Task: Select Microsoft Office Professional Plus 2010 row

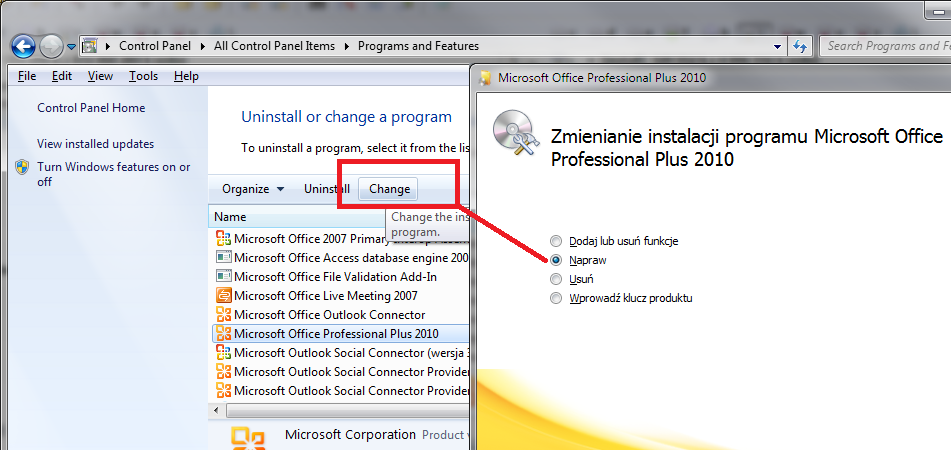Action: (x=341, y=334)
